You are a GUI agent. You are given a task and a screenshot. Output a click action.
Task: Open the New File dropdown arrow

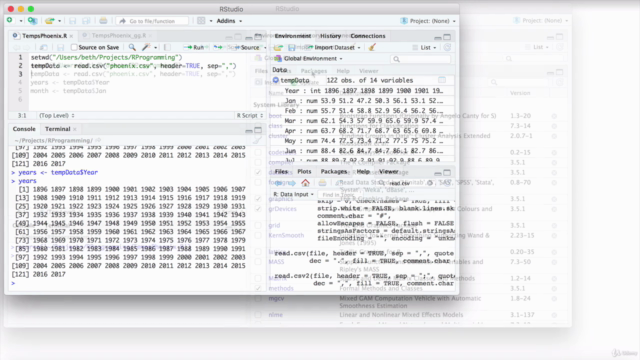[20, 21]
